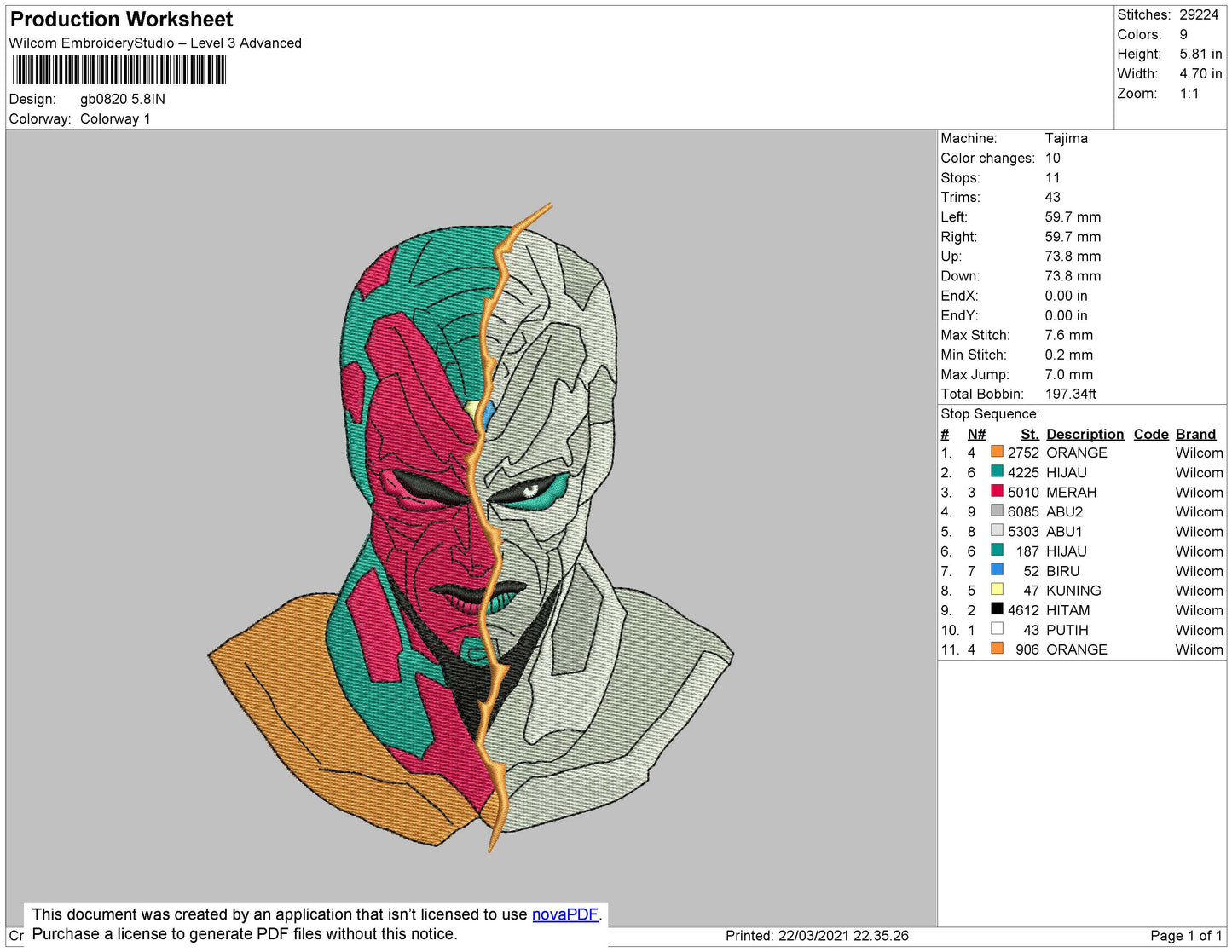Select the ABU1 light gray swatch
Viewport: 1232px width, 952px height.
click(997, 530)
